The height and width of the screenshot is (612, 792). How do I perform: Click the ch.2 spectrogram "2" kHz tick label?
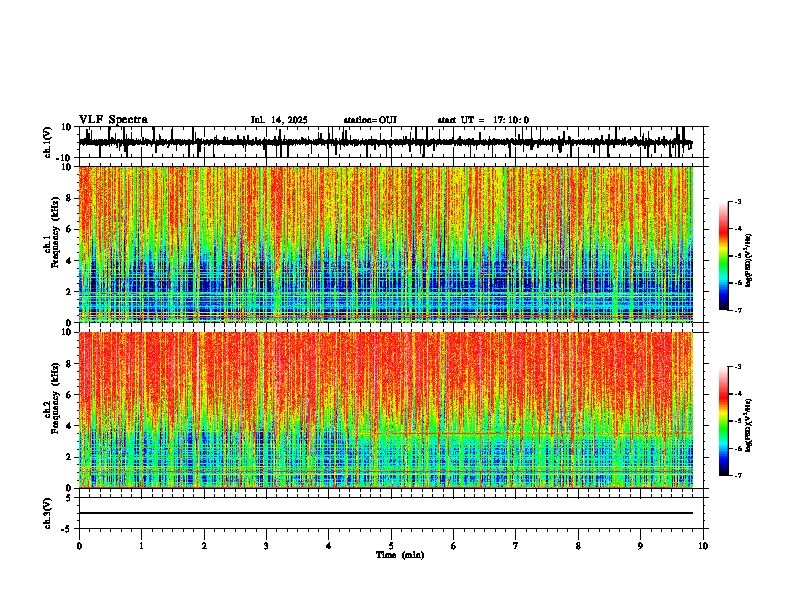(x=69, y=457)
